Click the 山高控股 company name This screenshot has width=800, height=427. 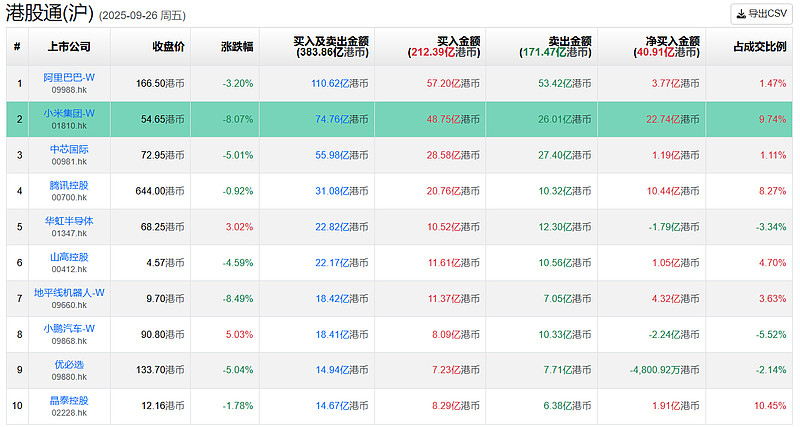(69, 257)
